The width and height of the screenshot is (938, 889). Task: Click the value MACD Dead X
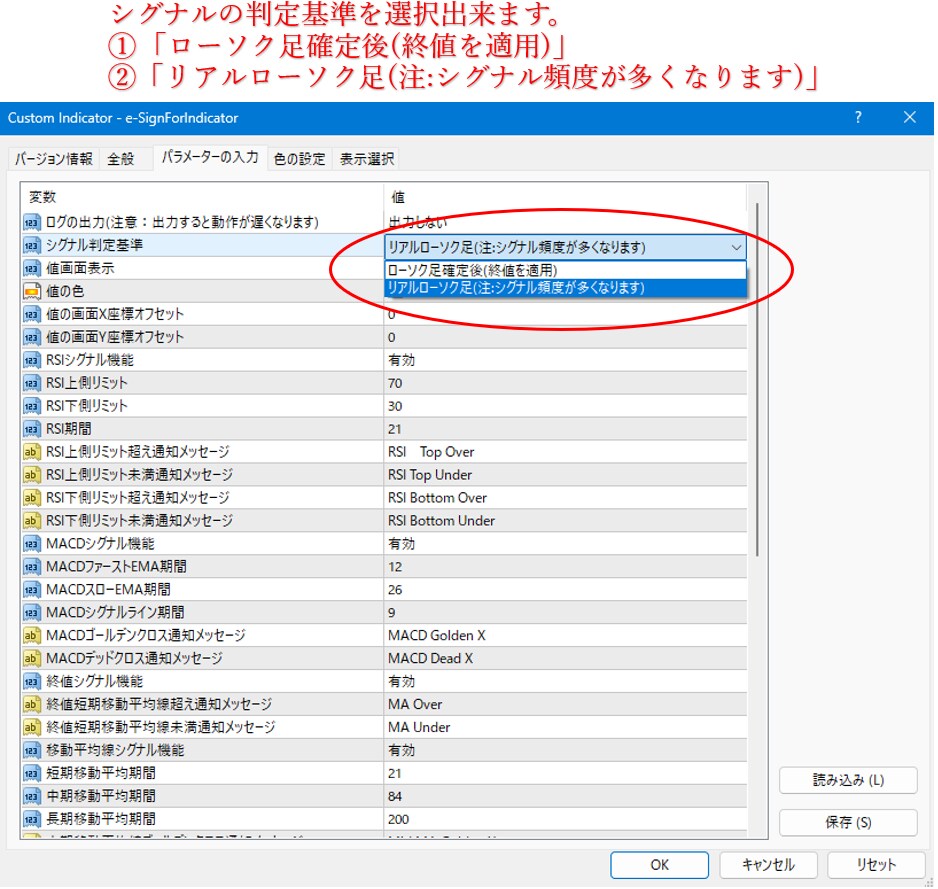pyautogui.click(x=430, y=659)
